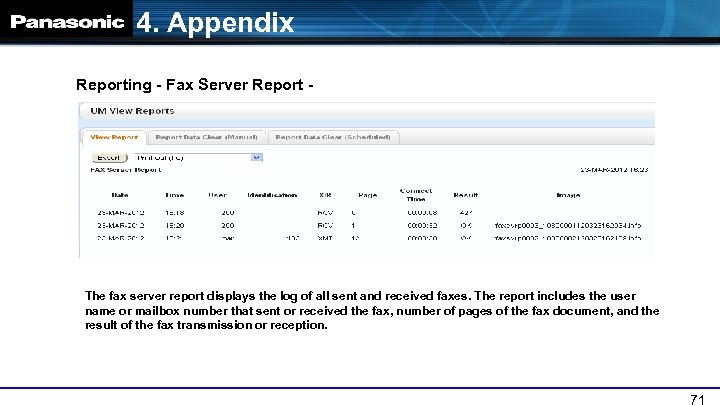Screen dimensions: 720x405
Task: Click the Connect Time column header
Action: [416, 195]
